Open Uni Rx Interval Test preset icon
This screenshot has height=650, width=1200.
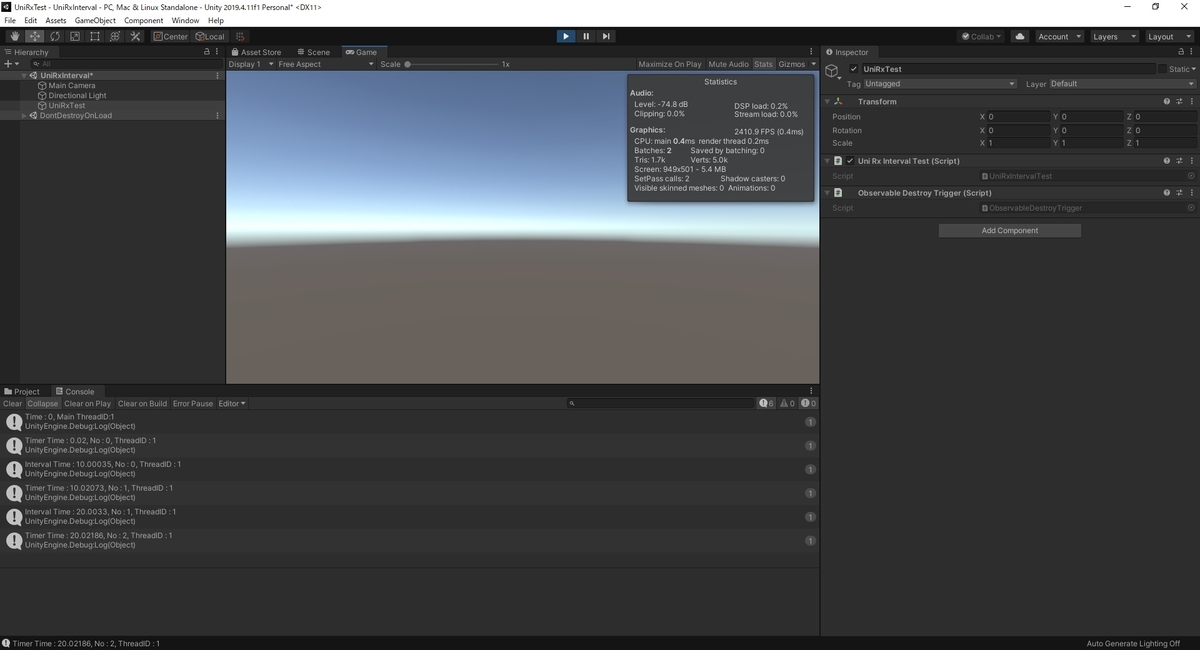point(1180,160)
